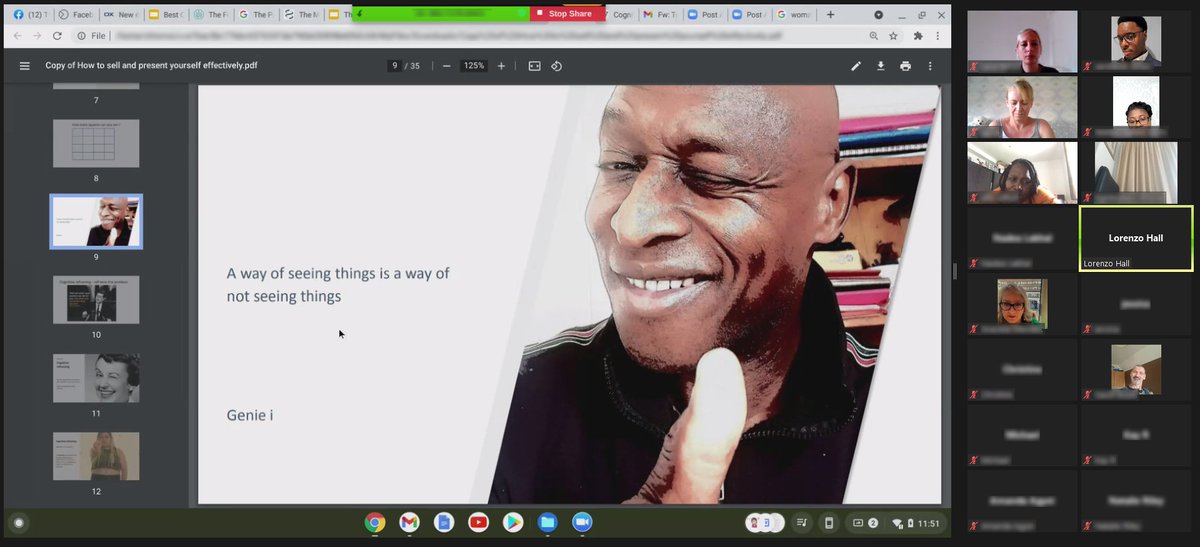Open the launcher circle button
The height and width of the screenshot is (547, 1200).
(18, 522)
